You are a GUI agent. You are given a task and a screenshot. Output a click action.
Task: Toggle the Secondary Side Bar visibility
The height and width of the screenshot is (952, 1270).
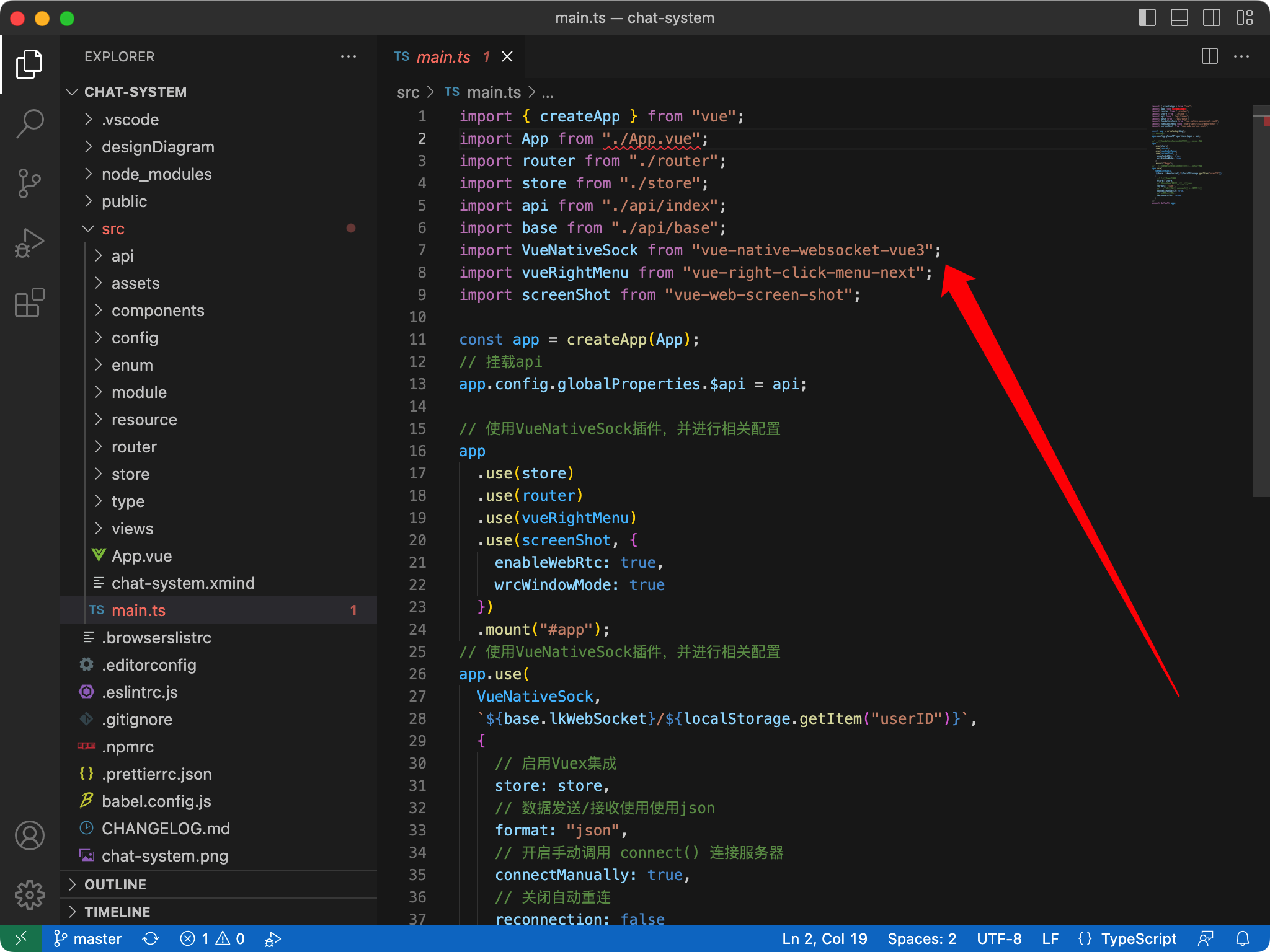point(1211,18)
